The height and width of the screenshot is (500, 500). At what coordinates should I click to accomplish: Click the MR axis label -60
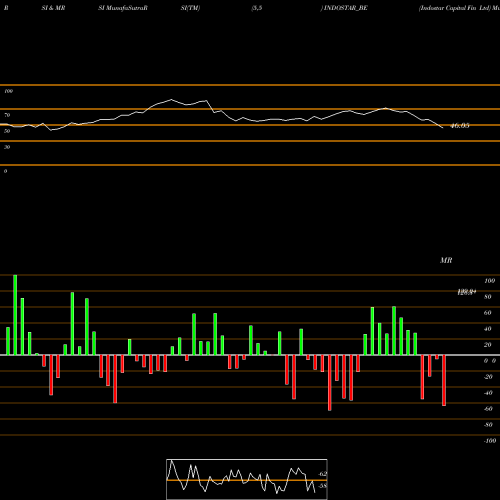tap(488, 409)
